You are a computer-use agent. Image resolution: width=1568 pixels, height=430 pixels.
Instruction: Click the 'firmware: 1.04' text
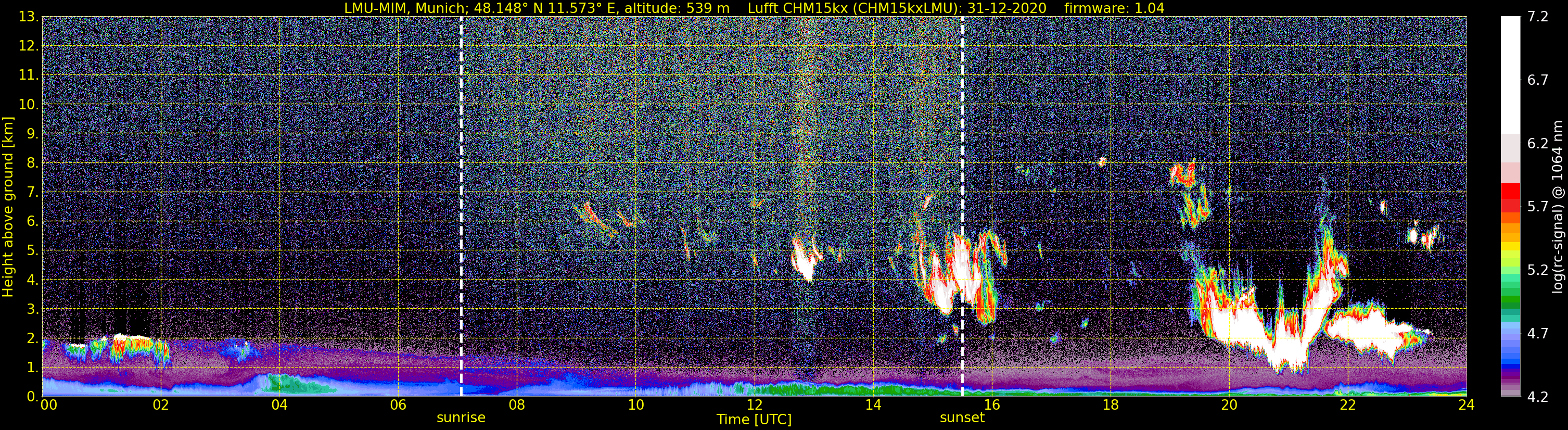(x=1114, y=8)
